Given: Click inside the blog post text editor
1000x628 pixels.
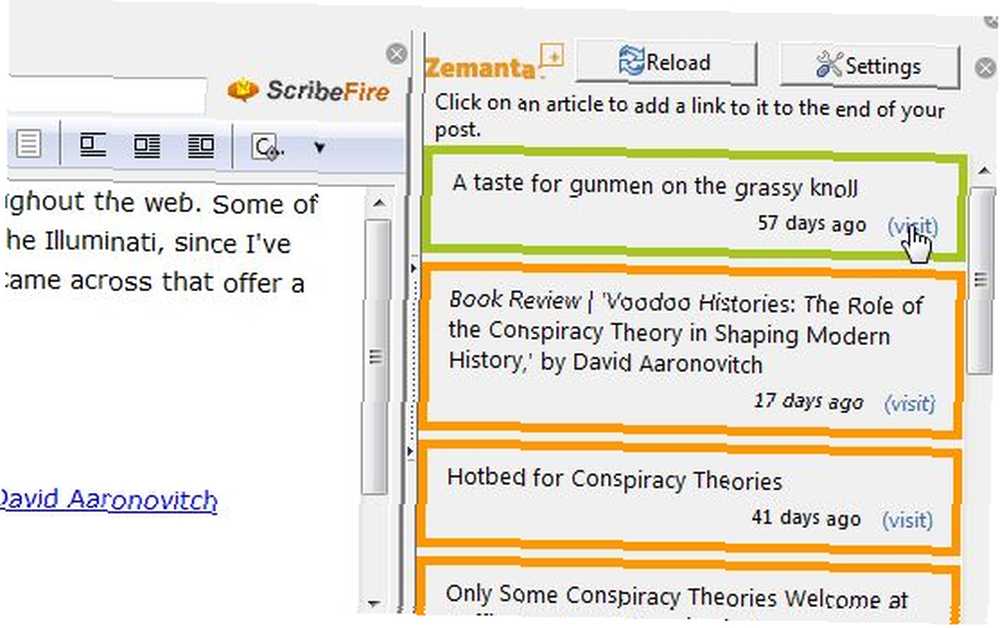Looking at the screenshot, I should point(182,395).
